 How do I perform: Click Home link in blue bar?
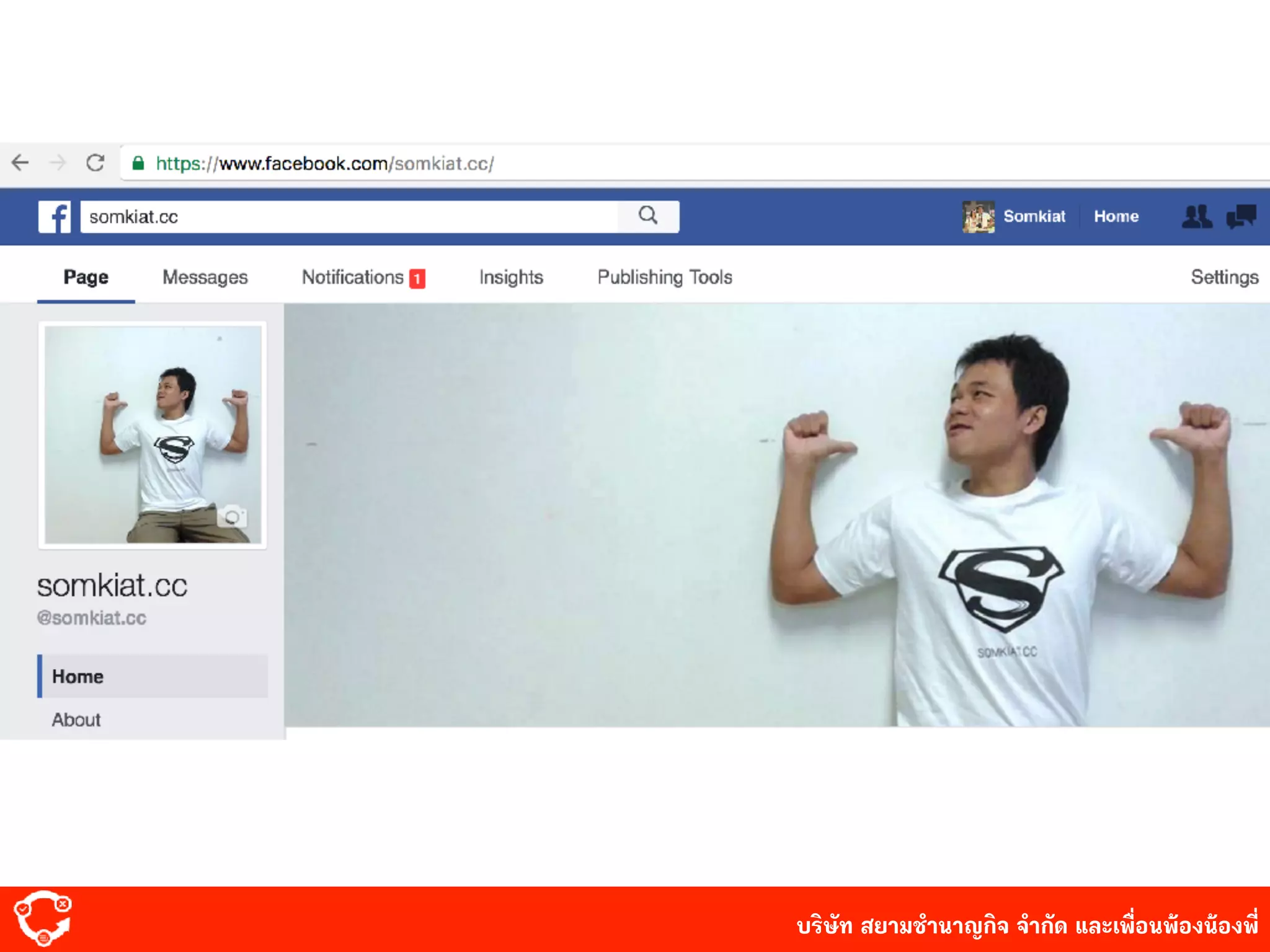(1116, 216)
